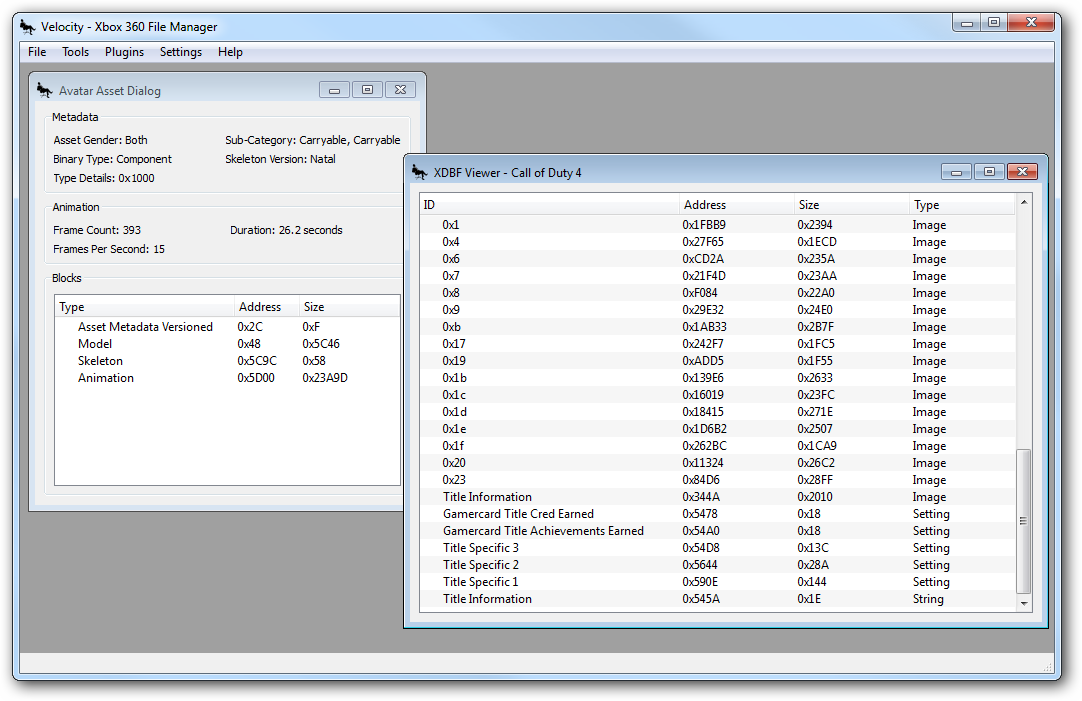
Task: Close the XDBF Viewer window
Action: (x=1023, y=172)
